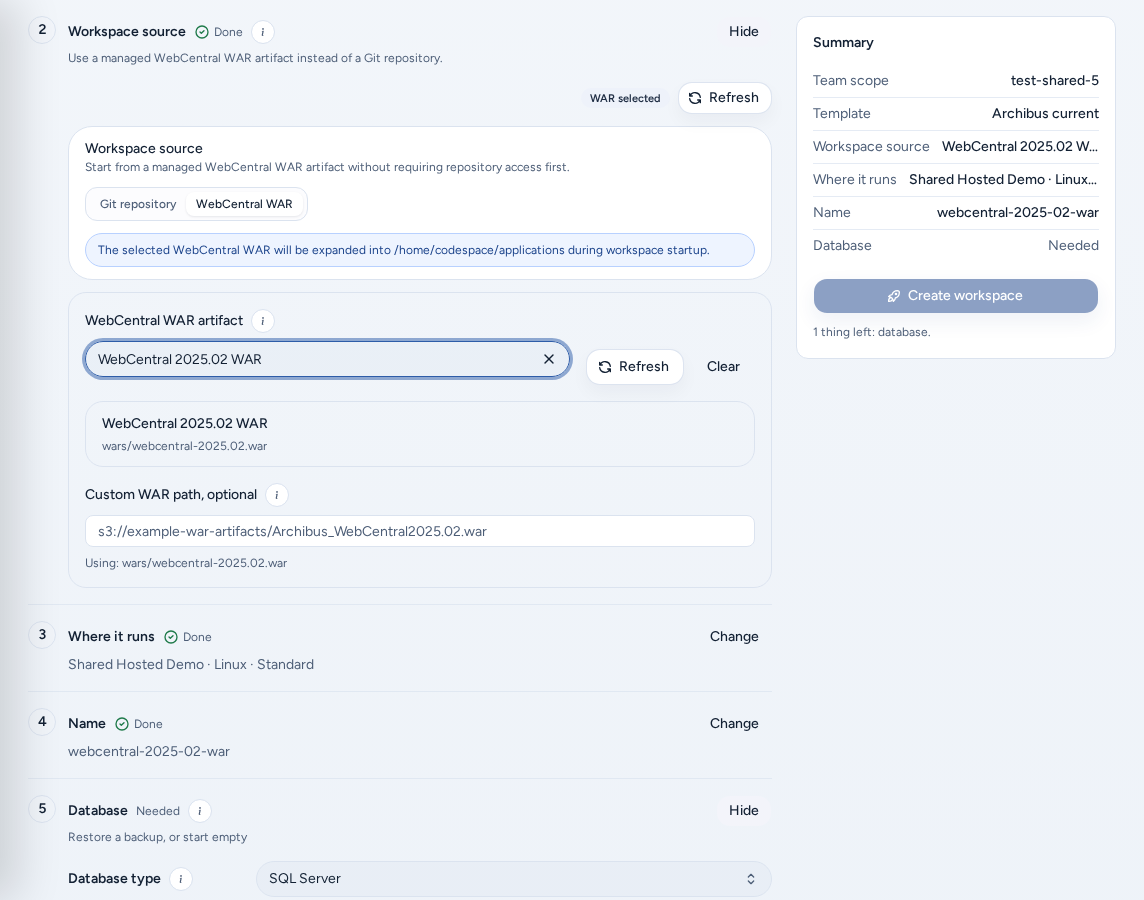Click the WAR selected status label
Image resolution: width=1144 pixels, height=900 pixels.
tap(625, 98)
